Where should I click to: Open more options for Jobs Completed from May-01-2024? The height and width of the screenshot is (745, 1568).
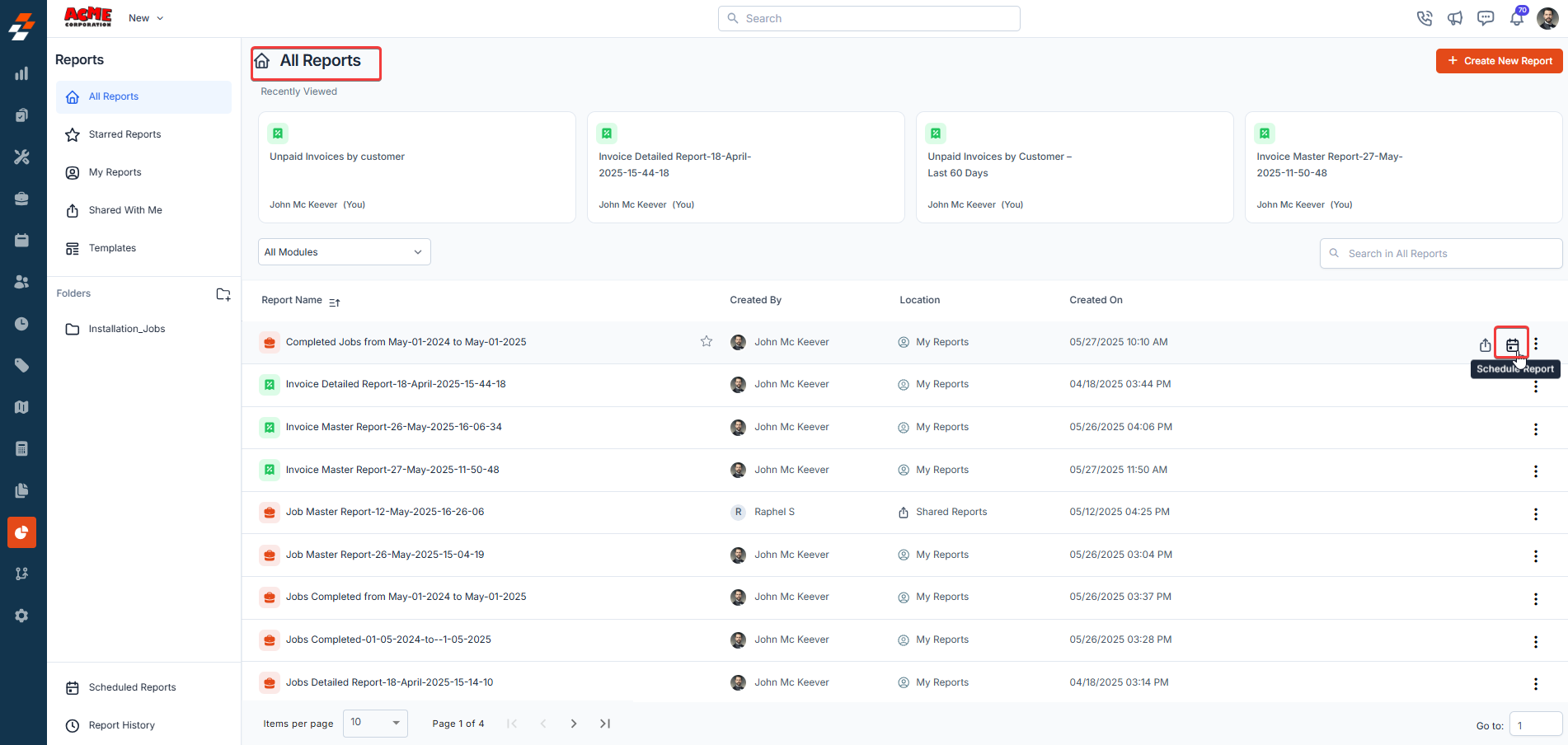tap(1536, 599)
